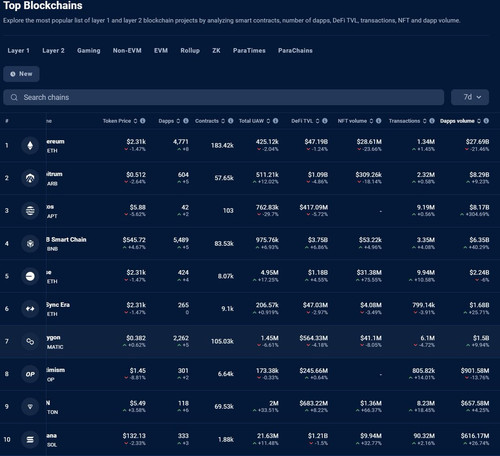Sort by DeFi TVL using sort arrows

click(x=317, y=121)
